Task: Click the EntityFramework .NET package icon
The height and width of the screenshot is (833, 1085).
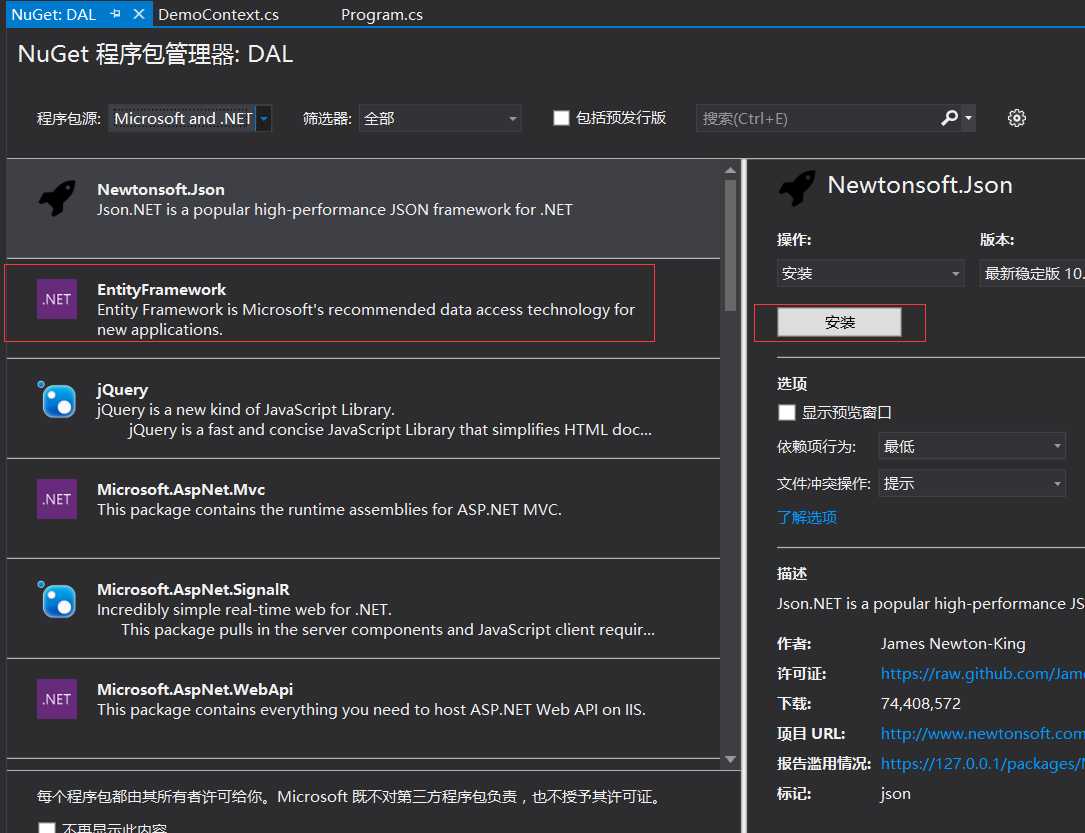Action: [x=57, y=299]
